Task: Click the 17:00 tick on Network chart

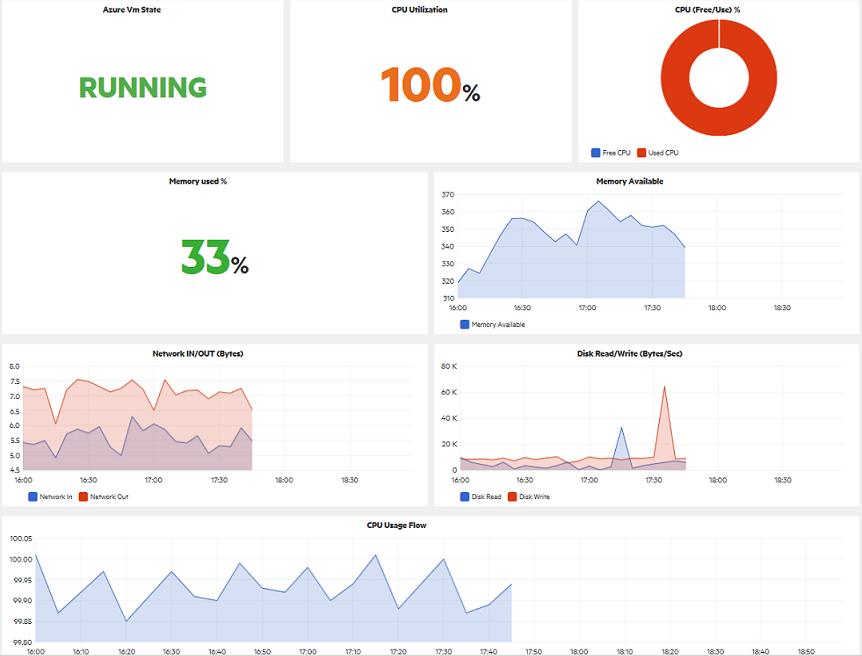Action: (153, 480)
